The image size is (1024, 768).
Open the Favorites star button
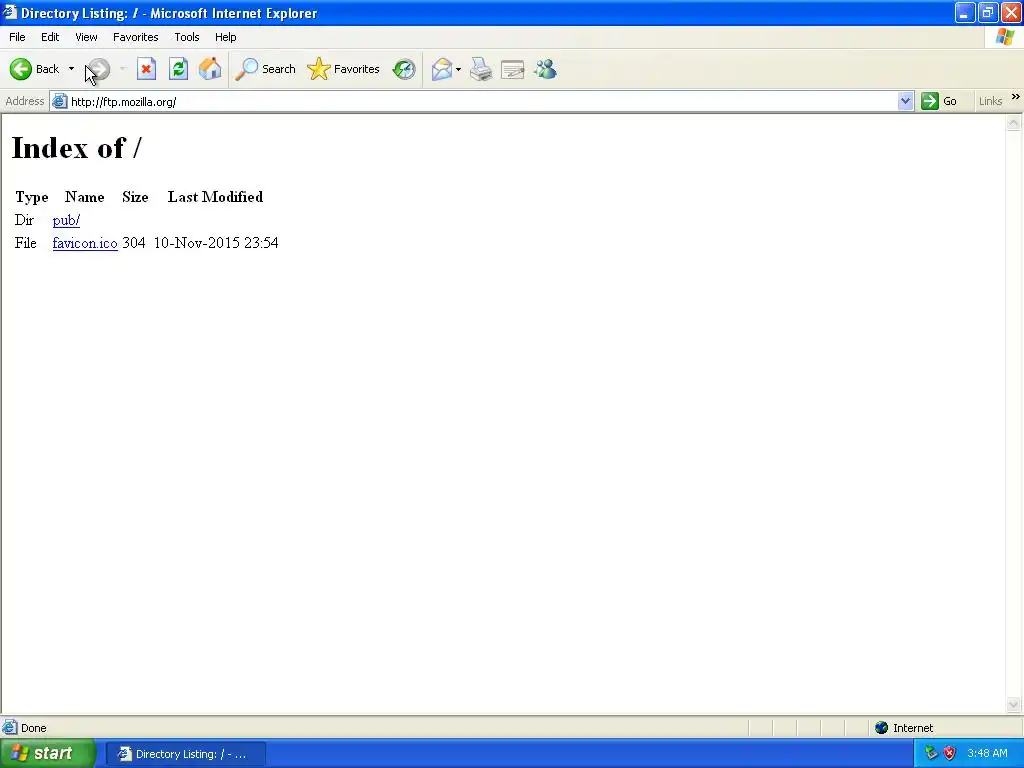pos(343,69)
